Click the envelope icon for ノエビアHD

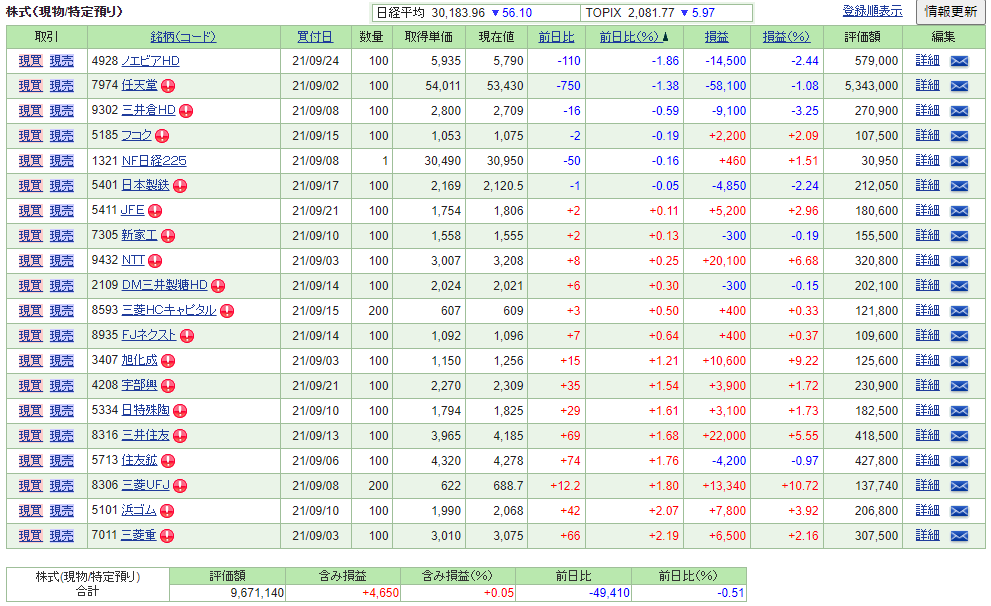pos(959,61)
